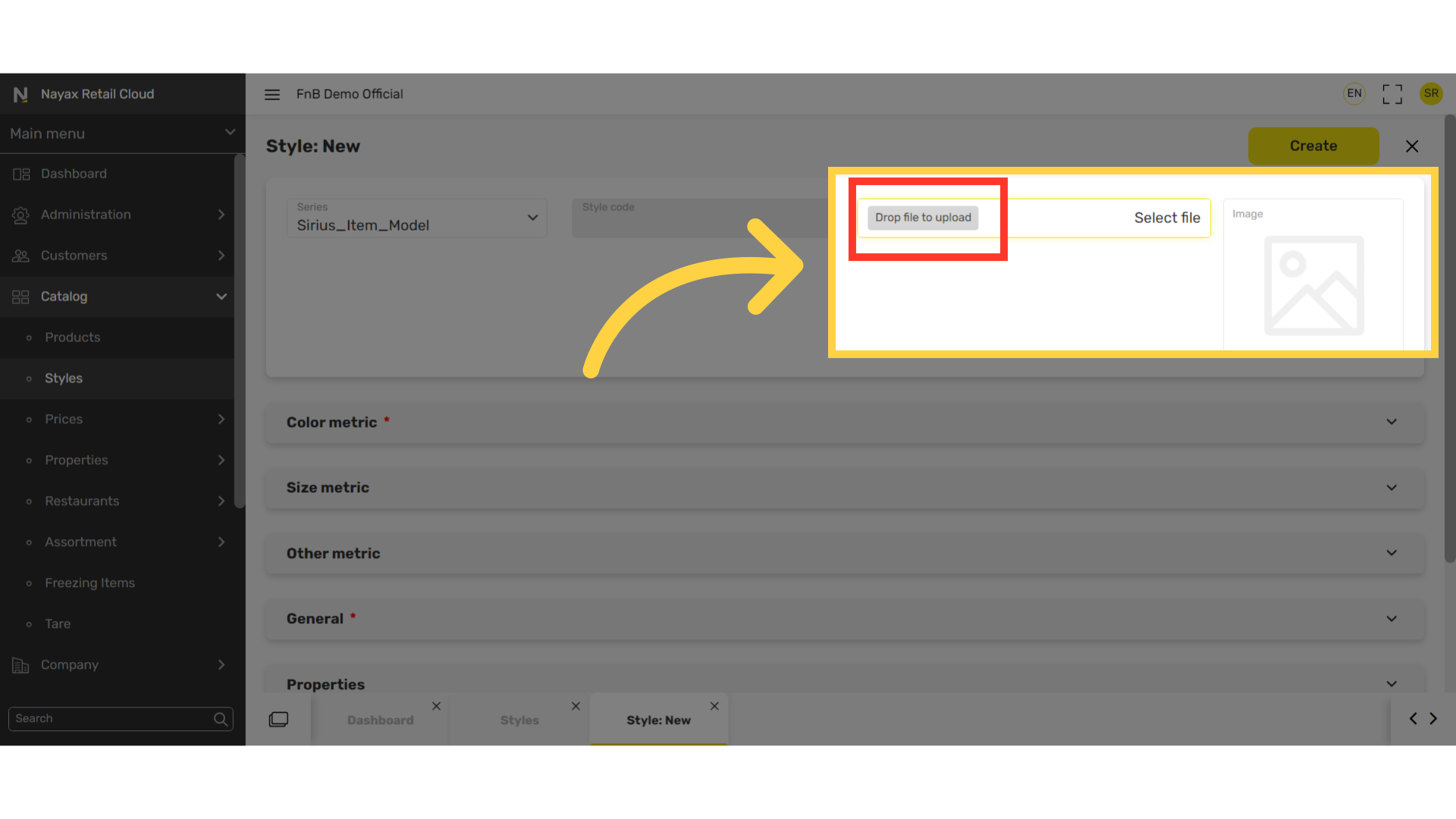The height and width of the screenshot is (819, 1456).
Task: Click the Style New tab close icon
Action: (x=714, y=705)
